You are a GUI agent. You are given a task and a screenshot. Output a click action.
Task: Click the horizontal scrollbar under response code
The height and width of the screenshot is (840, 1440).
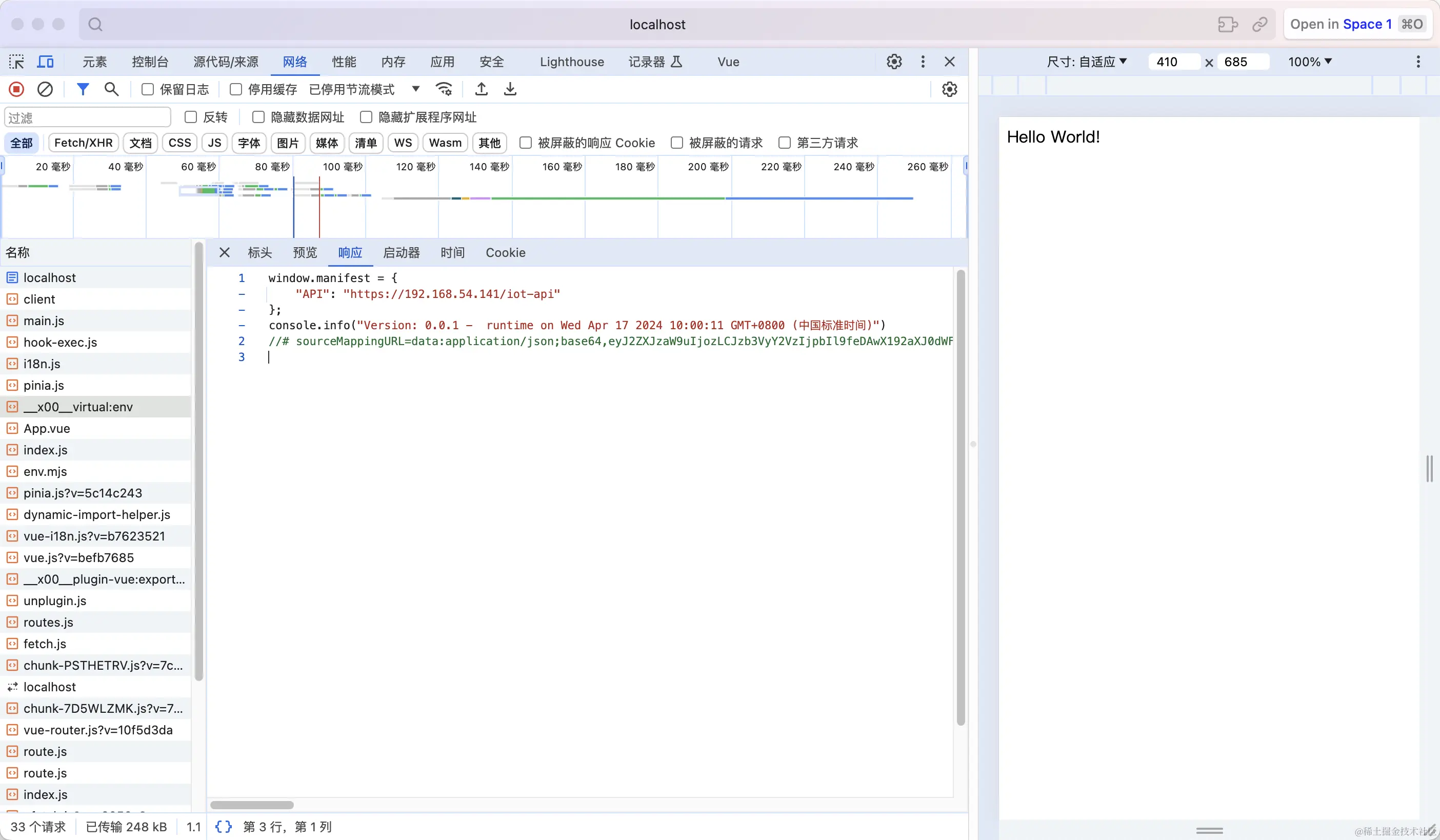252,805
